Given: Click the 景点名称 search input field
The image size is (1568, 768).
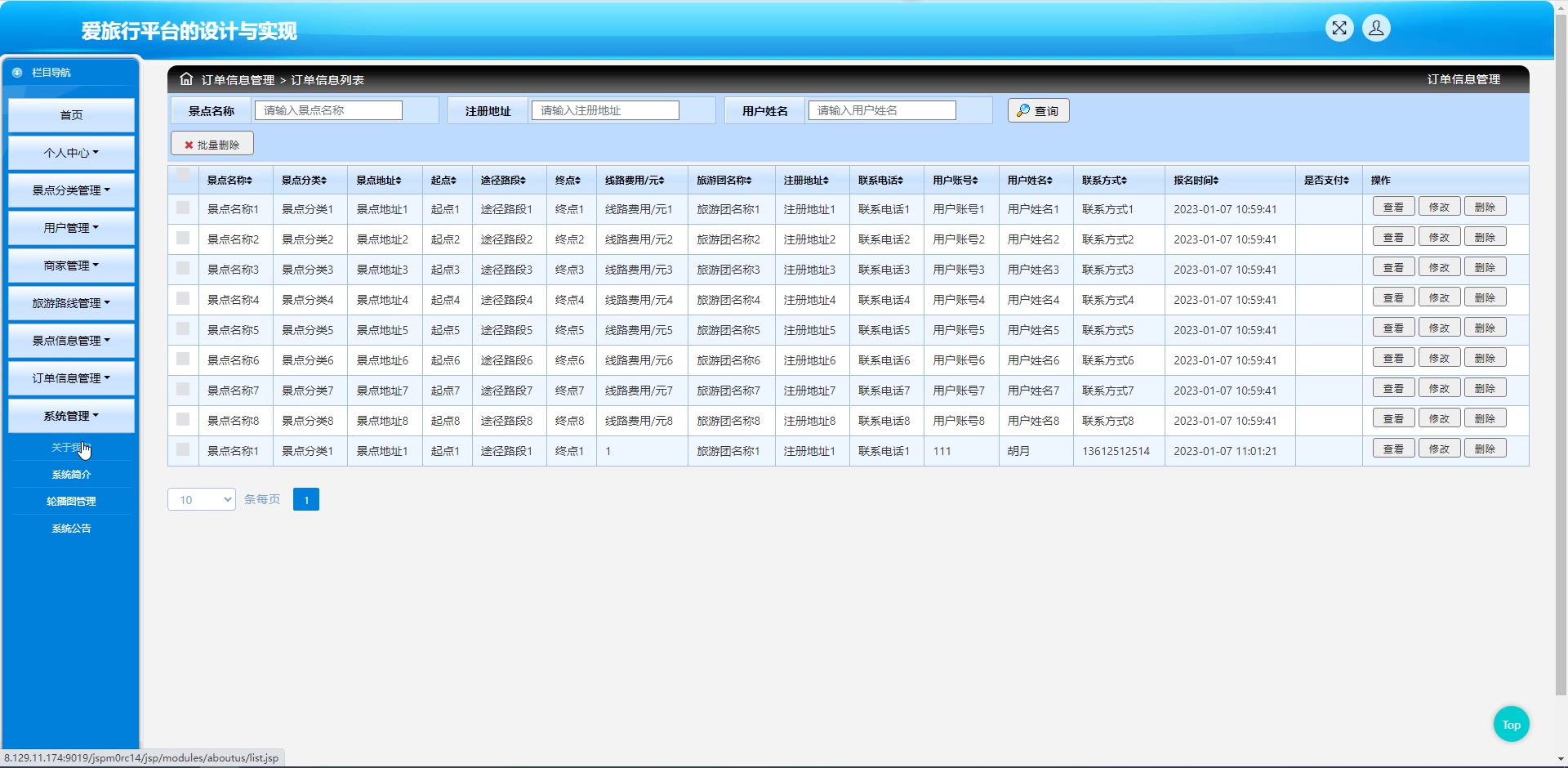Looking at the screenshot, I should (x=328, y=110).
